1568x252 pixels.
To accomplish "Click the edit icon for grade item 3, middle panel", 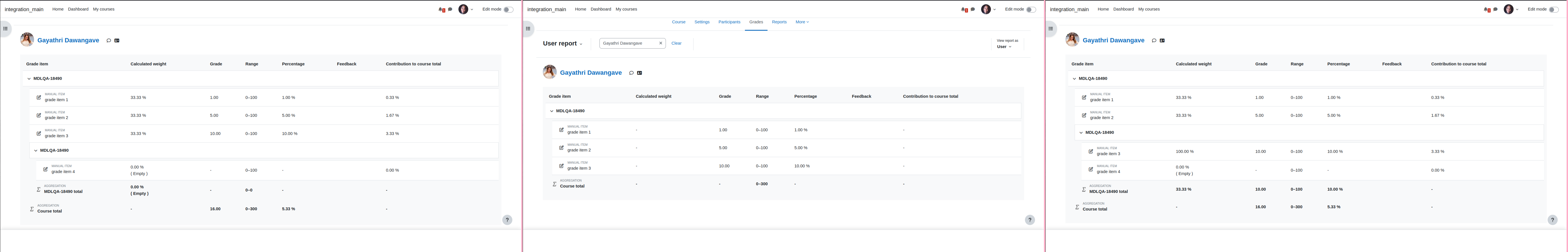I will (x=561, y=166).
